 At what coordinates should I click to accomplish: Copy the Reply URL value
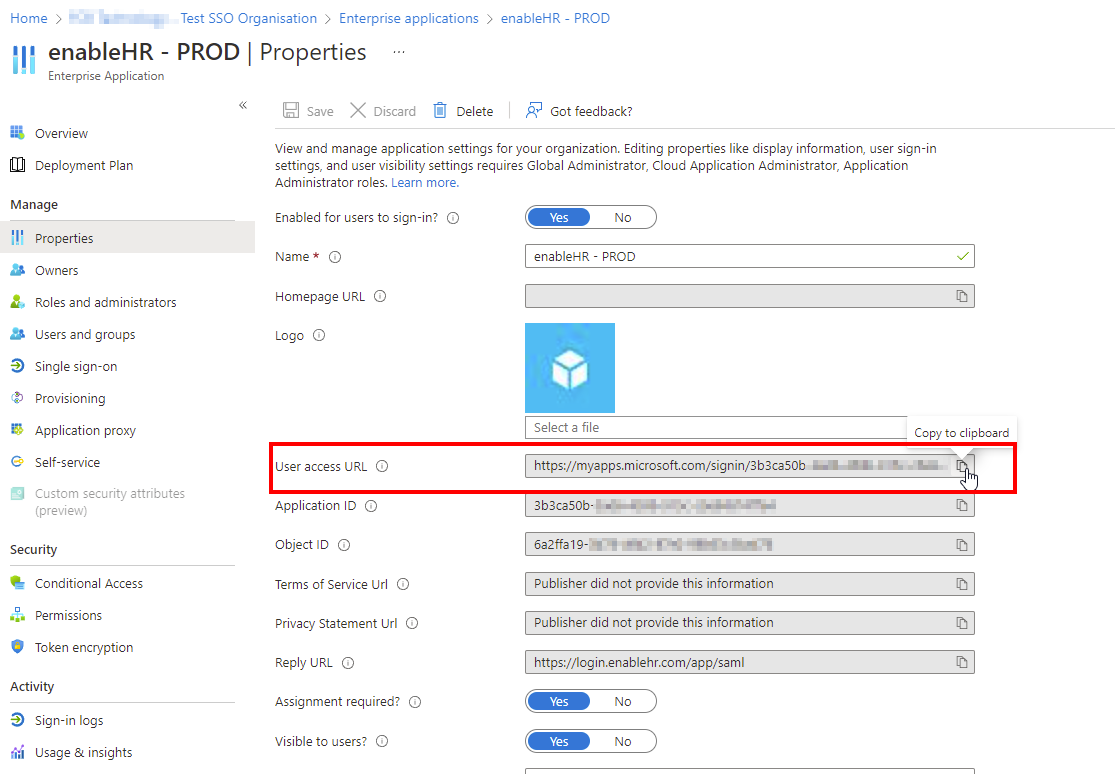pyautogui.click(x=961, y=662)
